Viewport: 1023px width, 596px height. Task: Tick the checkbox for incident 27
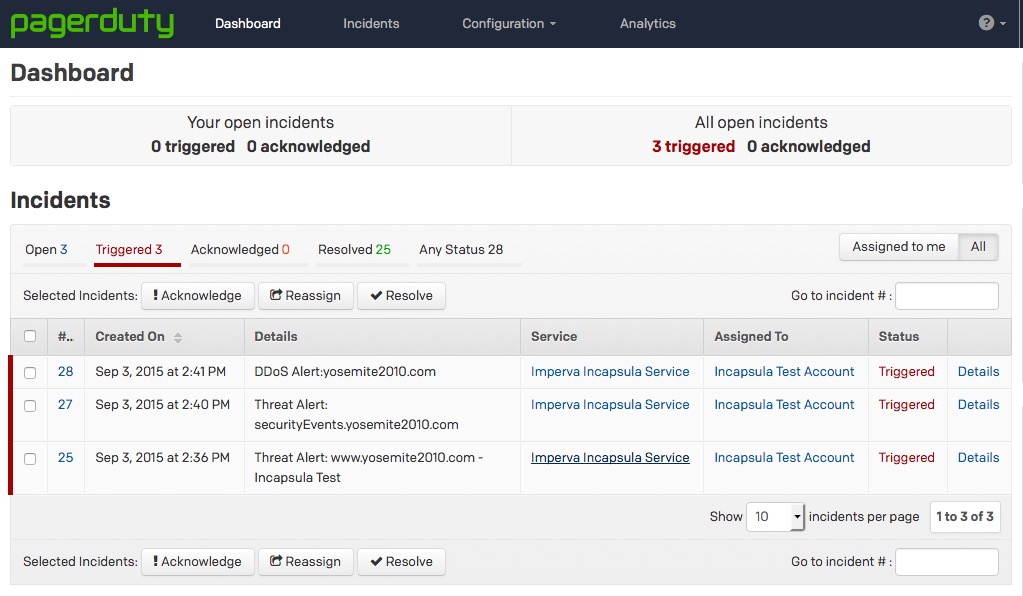(30, 406)
